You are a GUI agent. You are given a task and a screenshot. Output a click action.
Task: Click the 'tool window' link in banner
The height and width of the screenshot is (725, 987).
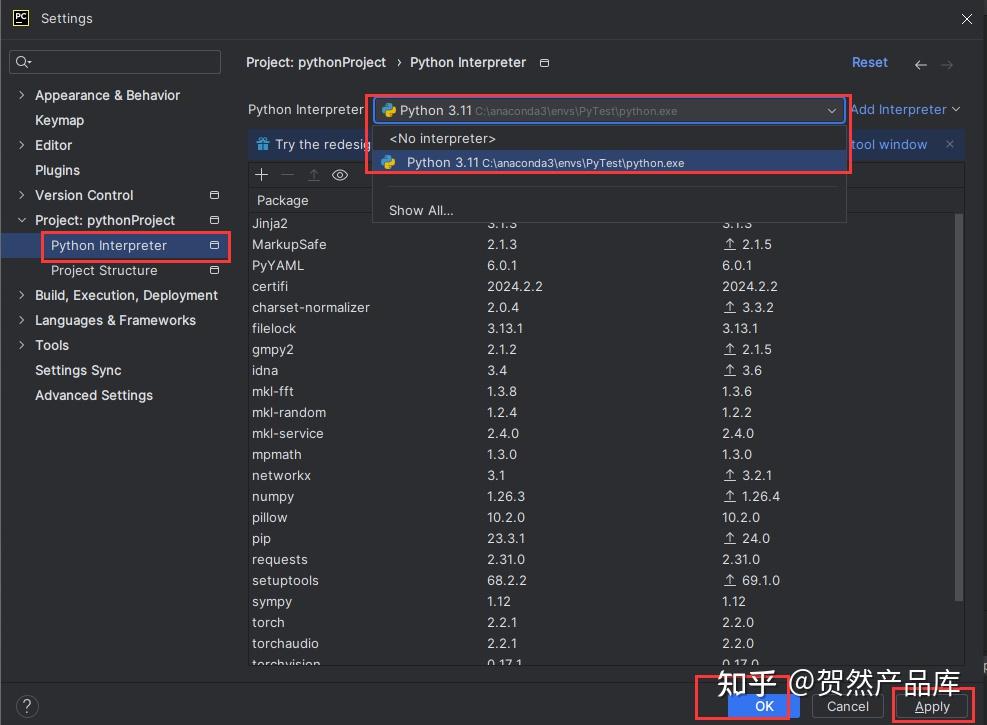(x=889, y=144)
